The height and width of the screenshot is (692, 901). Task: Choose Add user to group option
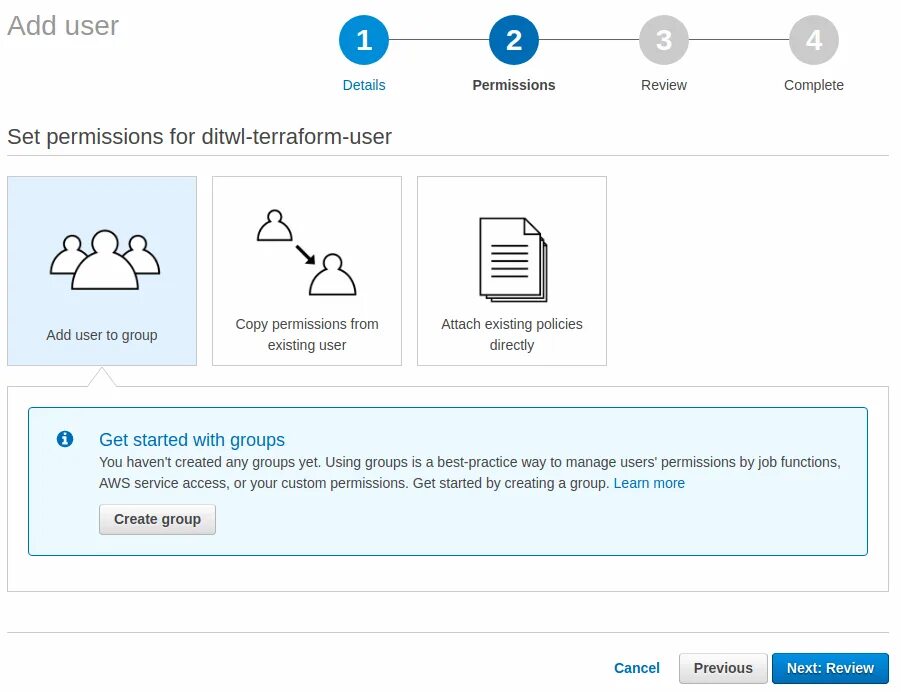pyautogui.click(x=102, y=271)
